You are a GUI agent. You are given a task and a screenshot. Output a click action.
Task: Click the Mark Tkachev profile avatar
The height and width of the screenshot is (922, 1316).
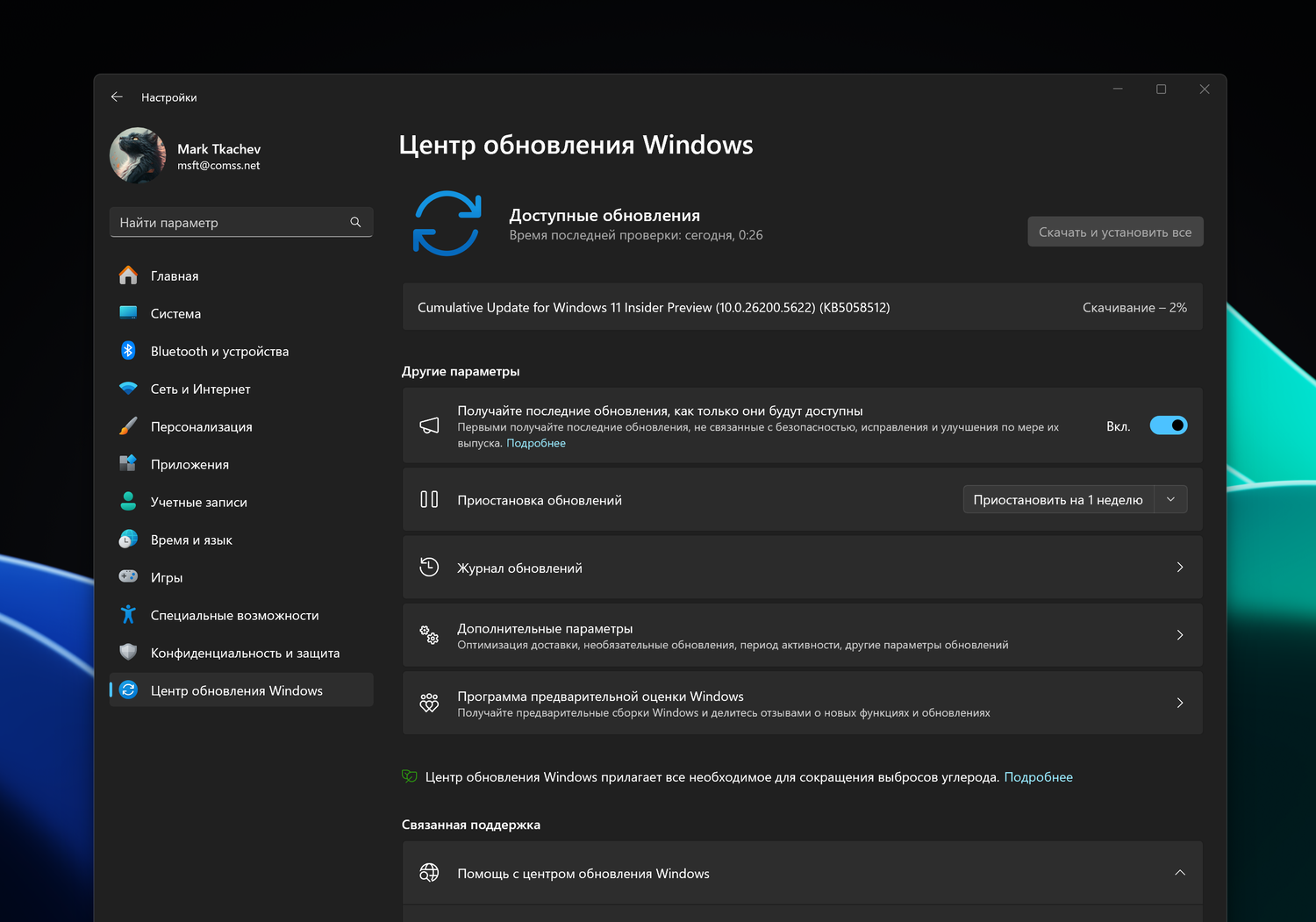pyautogui.click(x=138, y=156)
